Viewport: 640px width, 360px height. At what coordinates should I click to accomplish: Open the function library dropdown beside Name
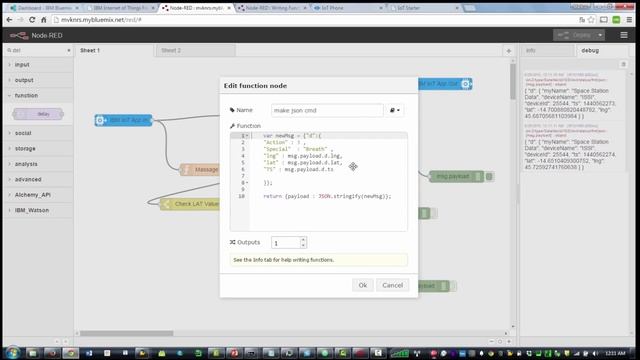394,110
